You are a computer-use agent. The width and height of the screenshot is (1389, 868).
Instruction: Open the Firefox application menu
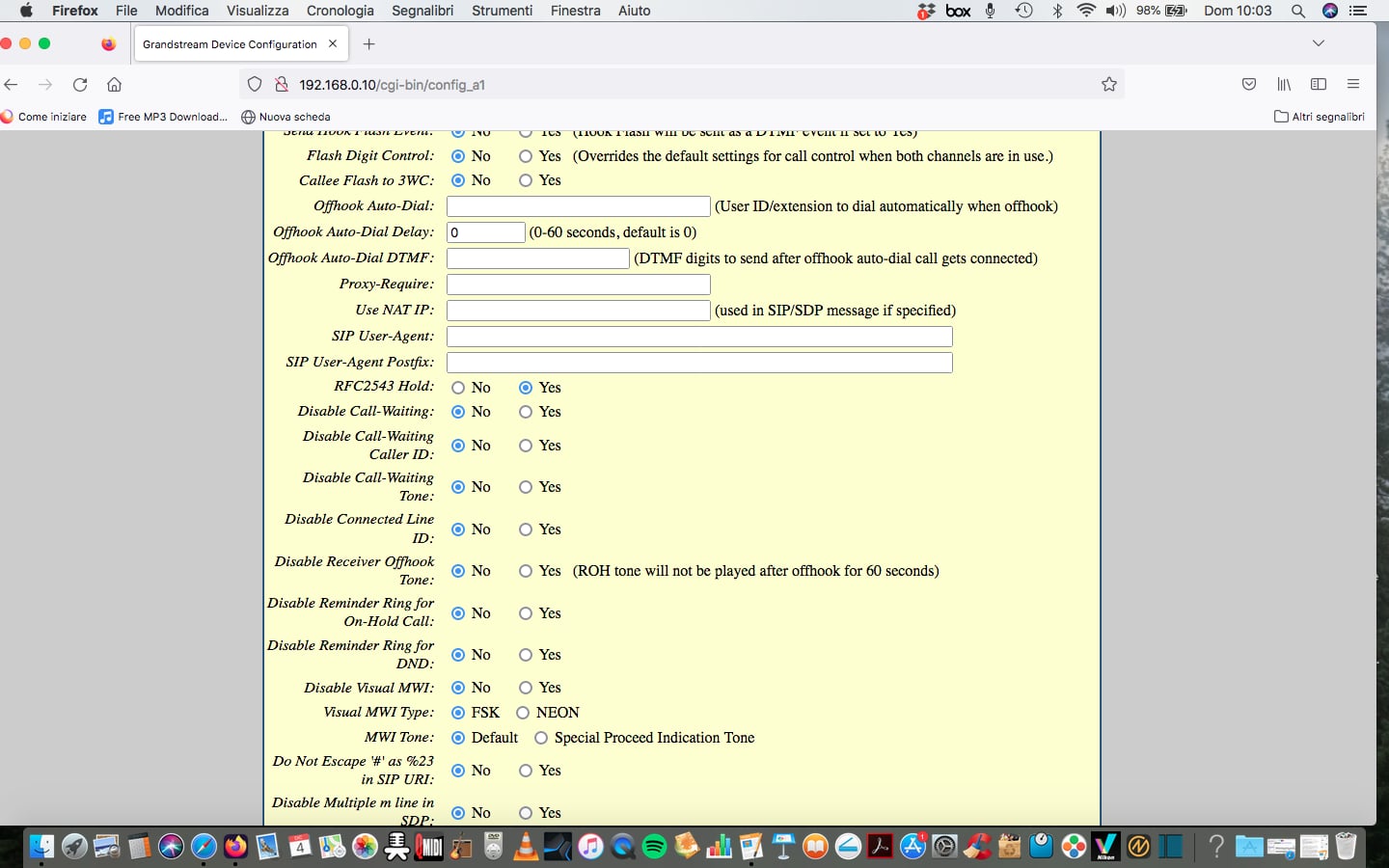click(x=1353, y=85)
